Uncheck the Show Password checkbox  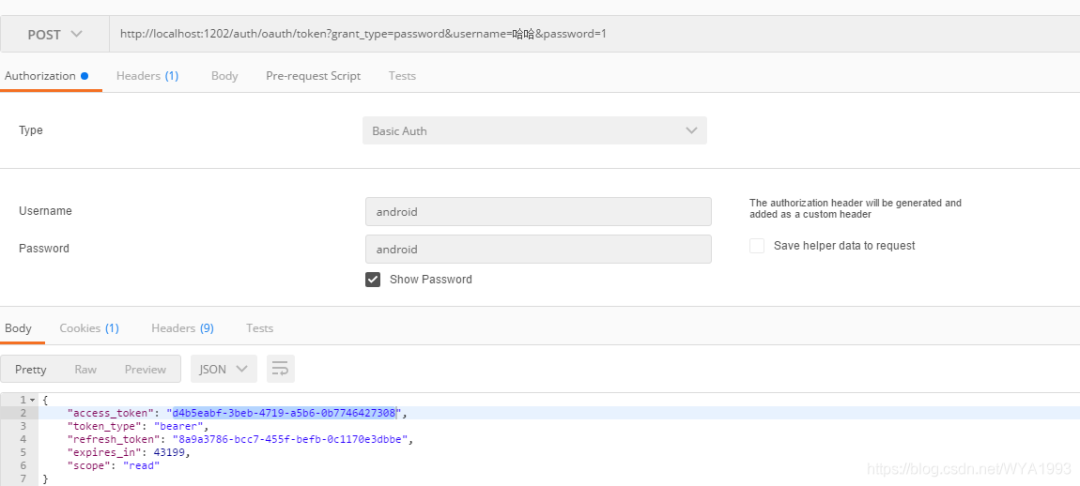coord(373,280)
